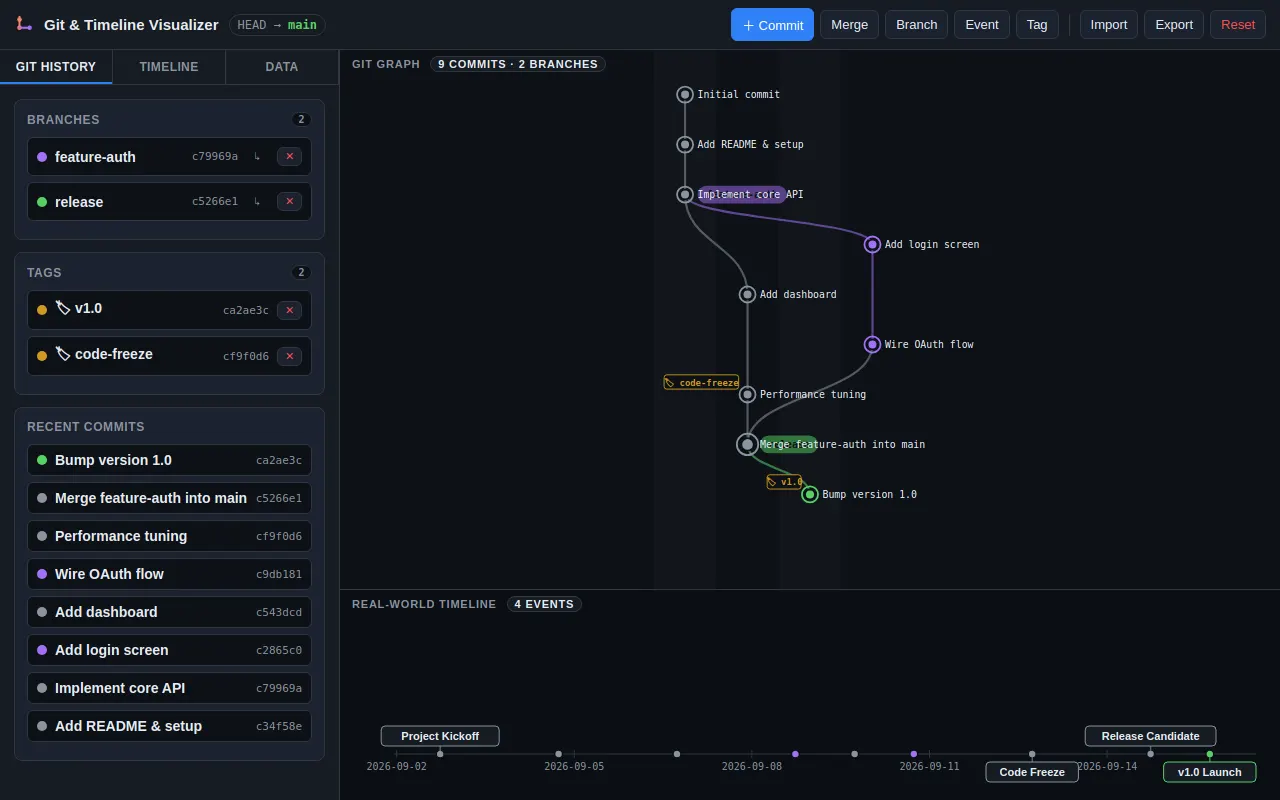Select Bump version 1.0 in Recent Commits
The width and height of the screenshot is (1280, 800).
tap(169, 460)
